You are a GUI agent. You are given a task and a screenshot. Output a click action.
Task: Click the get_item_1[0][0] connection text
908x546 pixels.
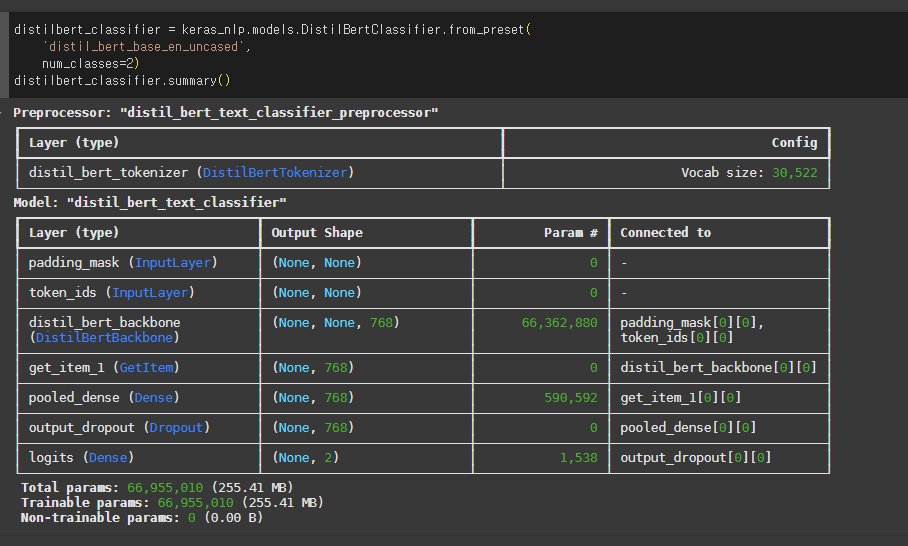point(680,398)
